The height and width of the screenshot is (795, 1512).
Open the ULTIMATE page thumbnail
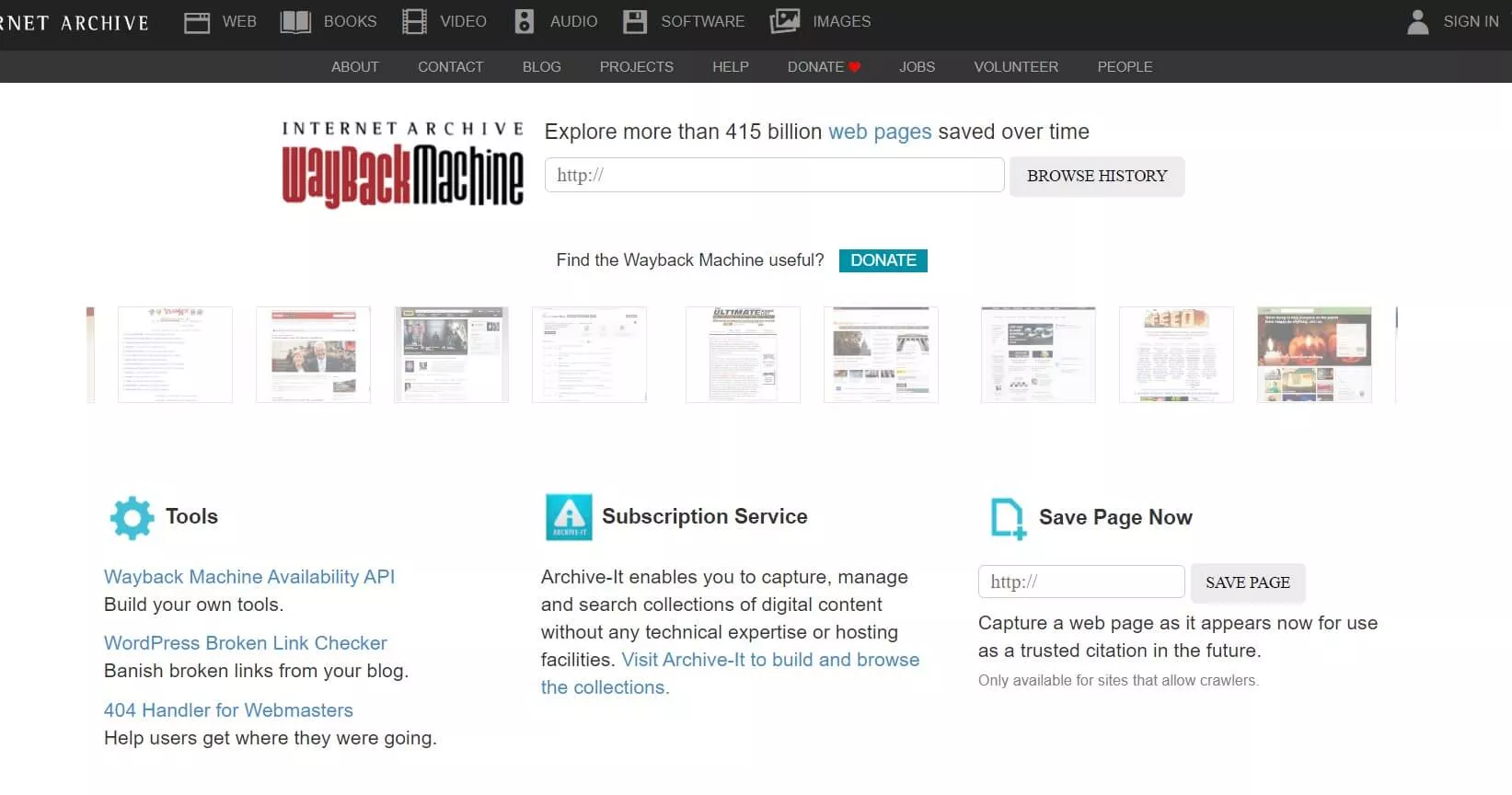click(x=743, y=354)
